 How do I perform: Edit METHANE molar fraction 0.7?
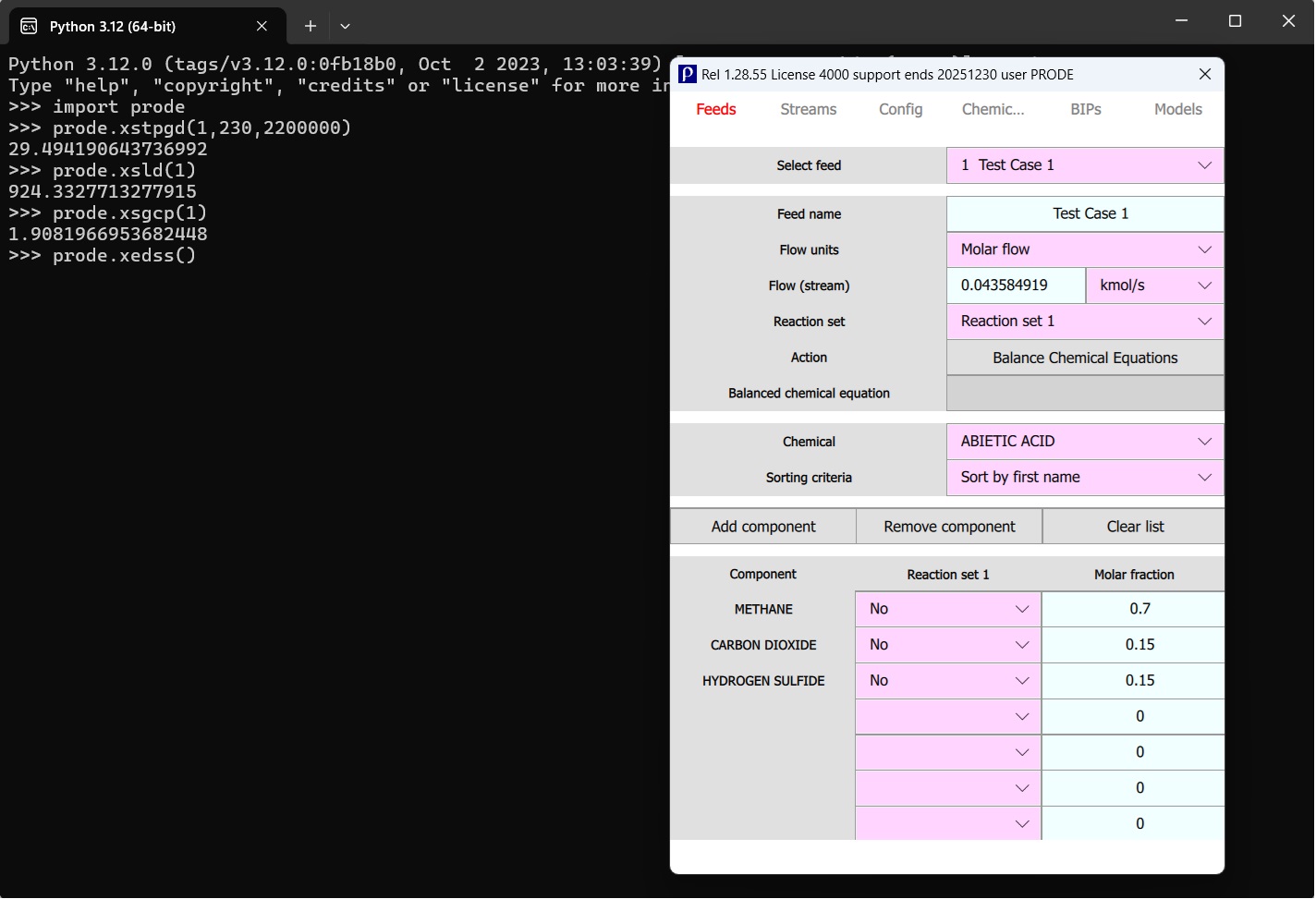pos(1133,609)
